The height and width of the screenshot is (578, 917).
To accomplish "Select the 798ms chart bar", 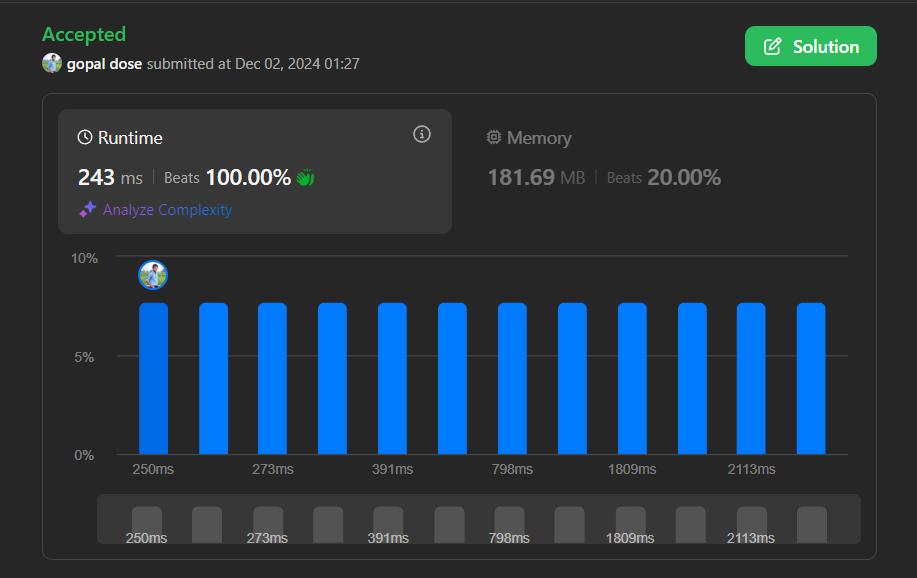I will [512, 379].
